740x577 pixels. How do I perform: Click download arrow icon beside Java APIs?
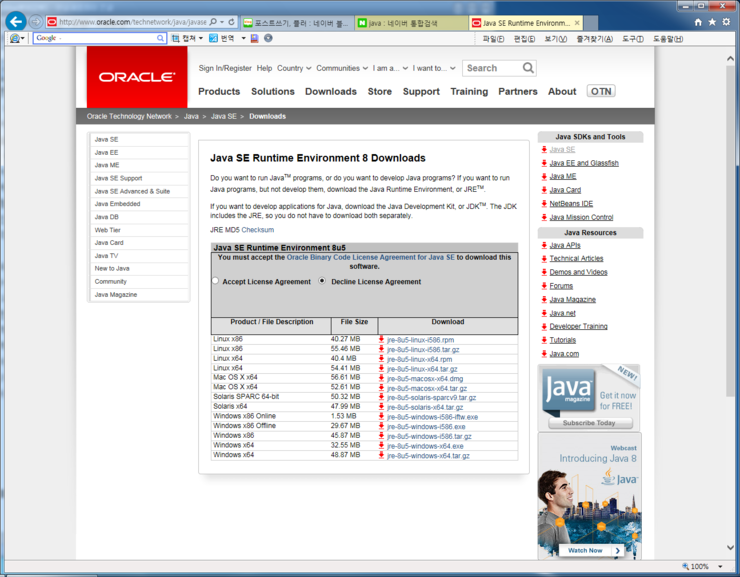pos(544,245)
